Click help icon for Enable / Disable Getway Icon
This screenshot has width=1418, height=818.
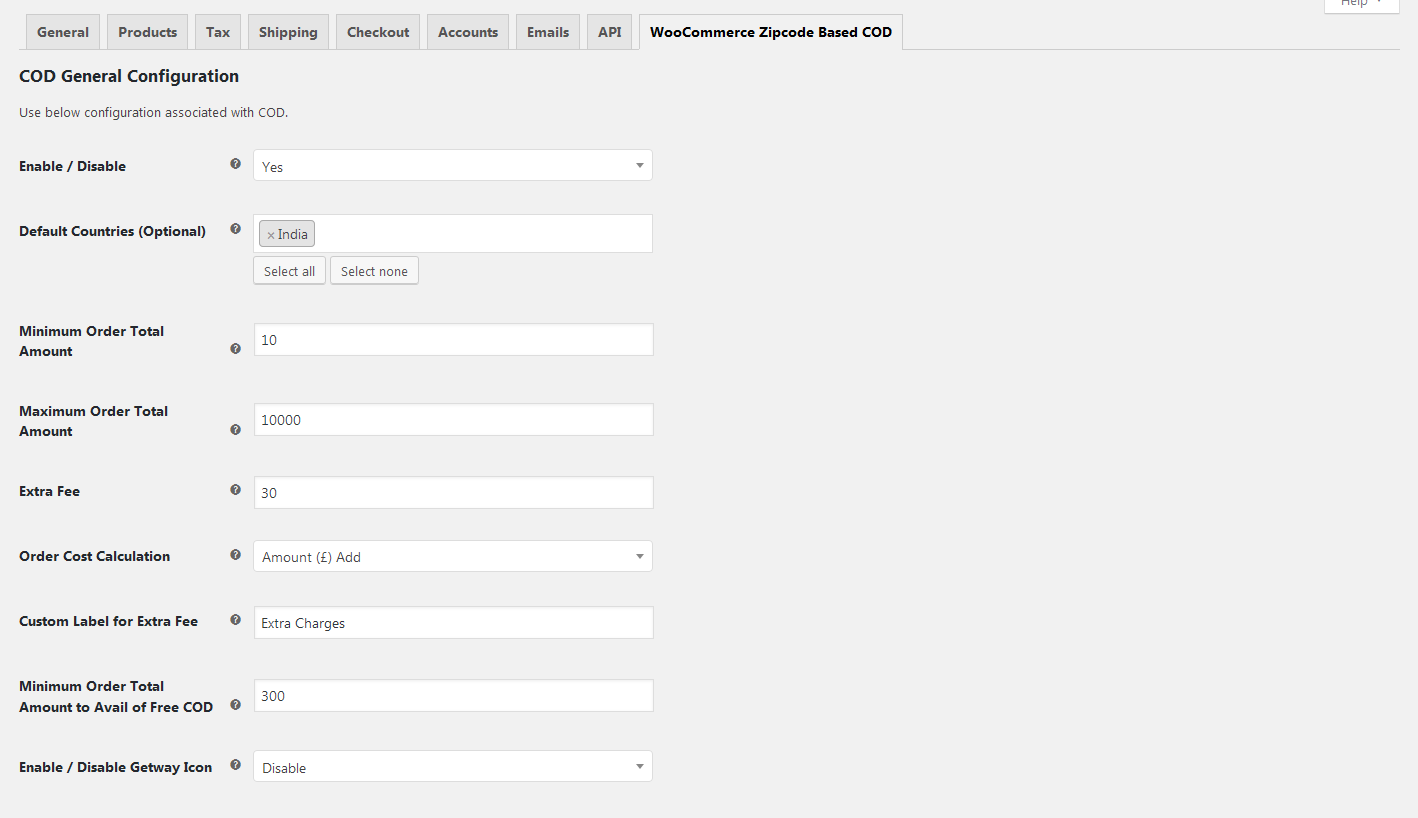[x=236, y=765]
